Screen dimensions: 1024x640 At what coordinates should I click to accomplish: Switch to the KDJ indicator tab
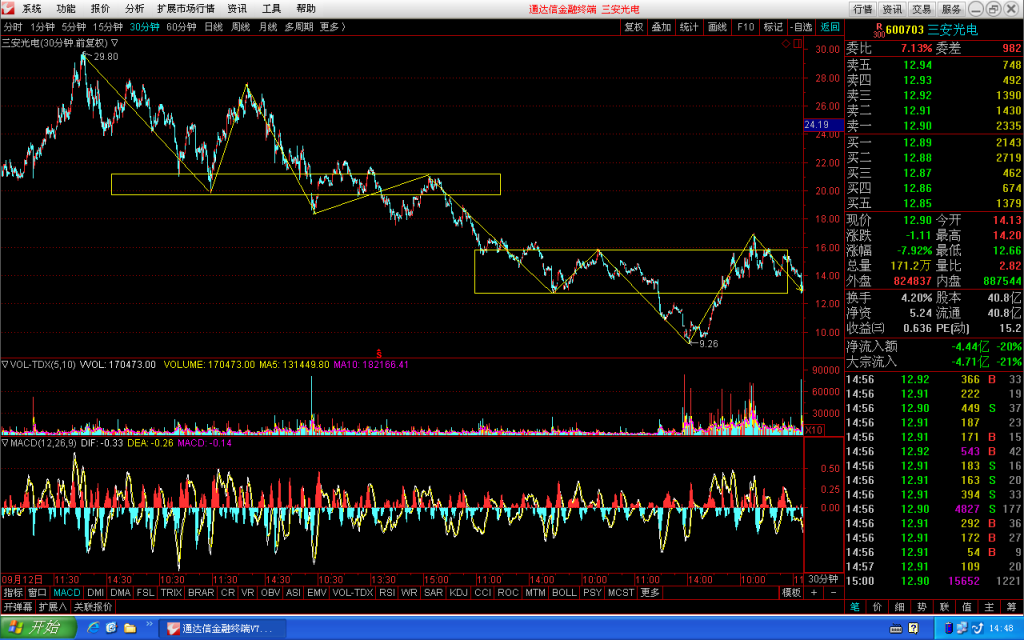[x=458, y=592]
